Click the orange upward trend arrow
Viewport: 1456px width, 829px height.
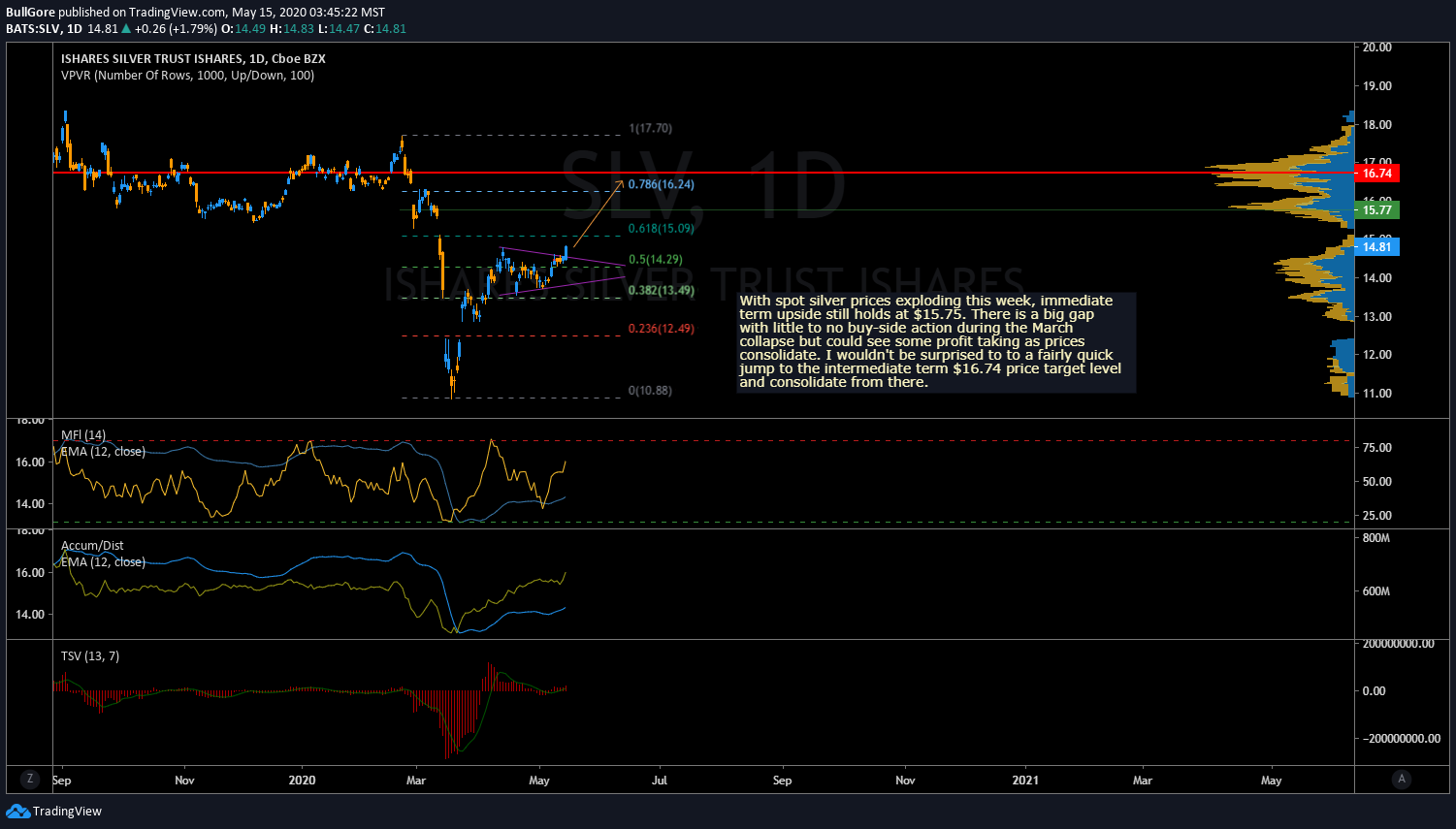(x=598, y=213)
